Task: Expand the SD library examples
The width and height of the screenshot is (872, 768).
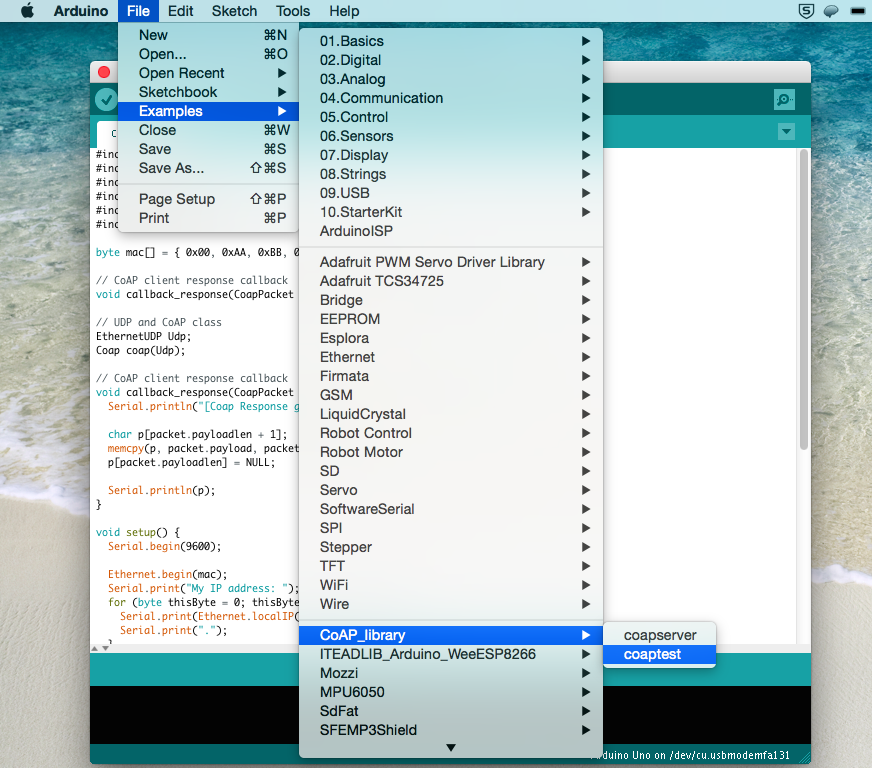Action: click(x=451, y=471)
